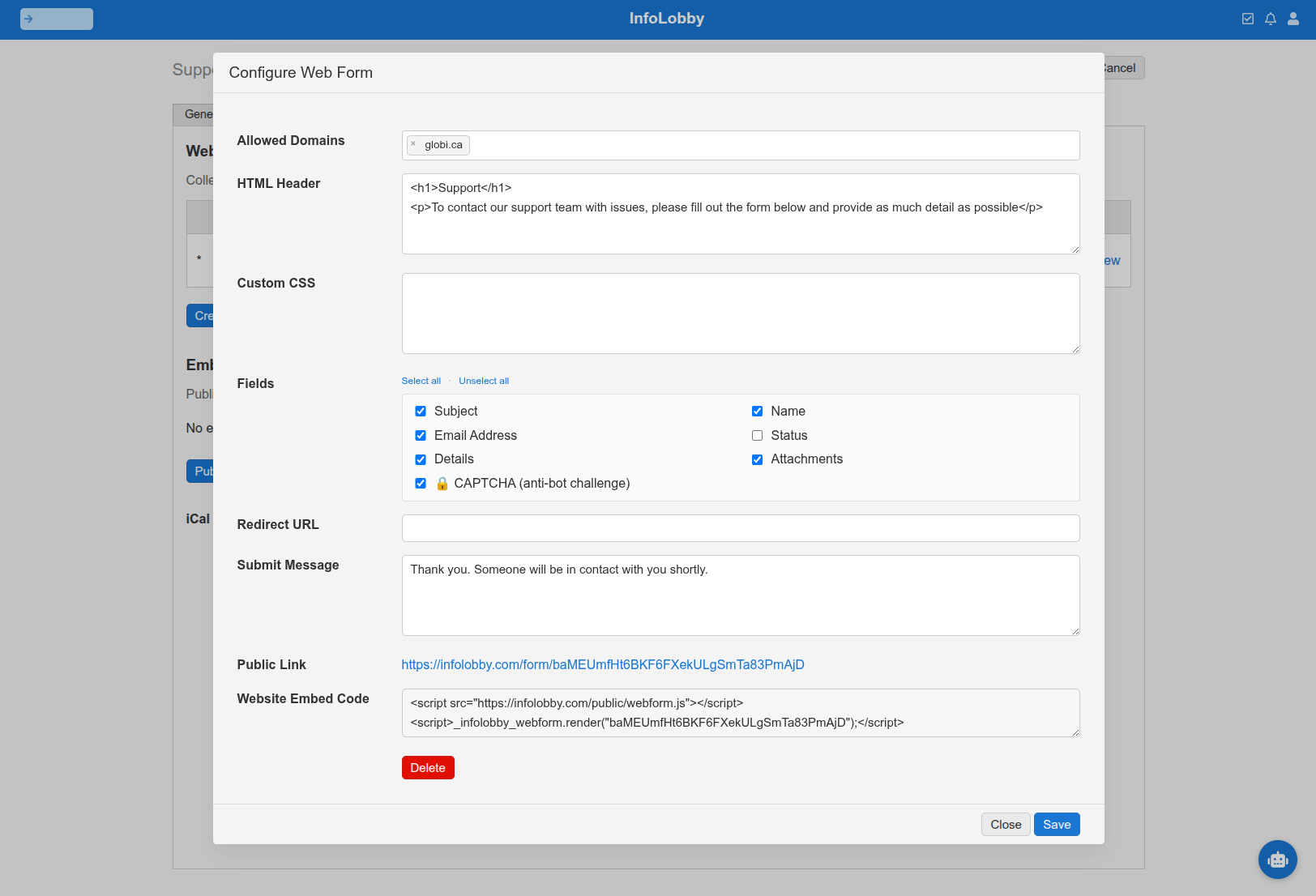
Task: Click the HTML Header resize handle
Action: pyautogui.click(x=1075, y=250)
